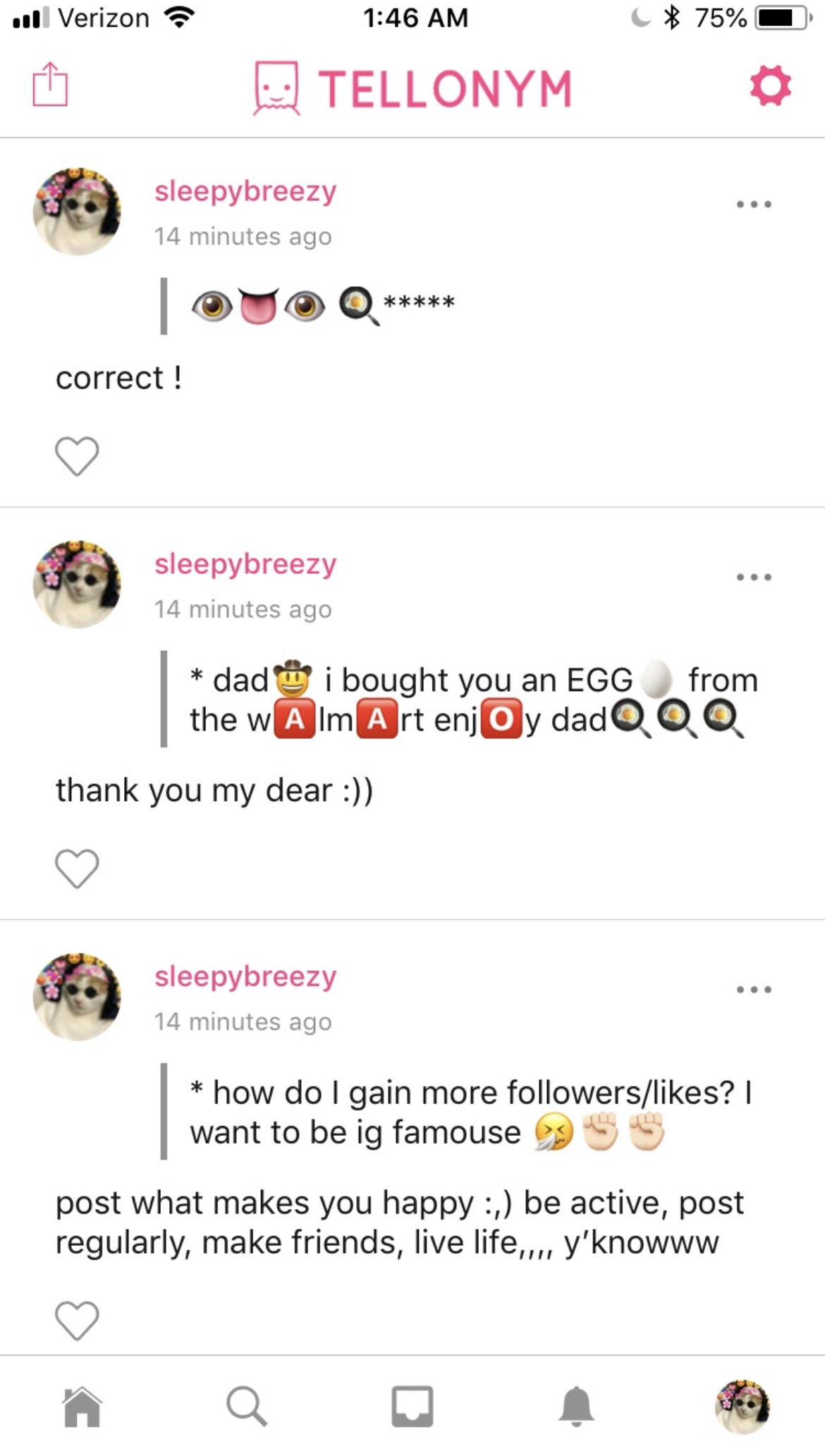Tap cat avatar on the first post
The width and height of the screenshot is (825, 1456).
coord(77,212)
